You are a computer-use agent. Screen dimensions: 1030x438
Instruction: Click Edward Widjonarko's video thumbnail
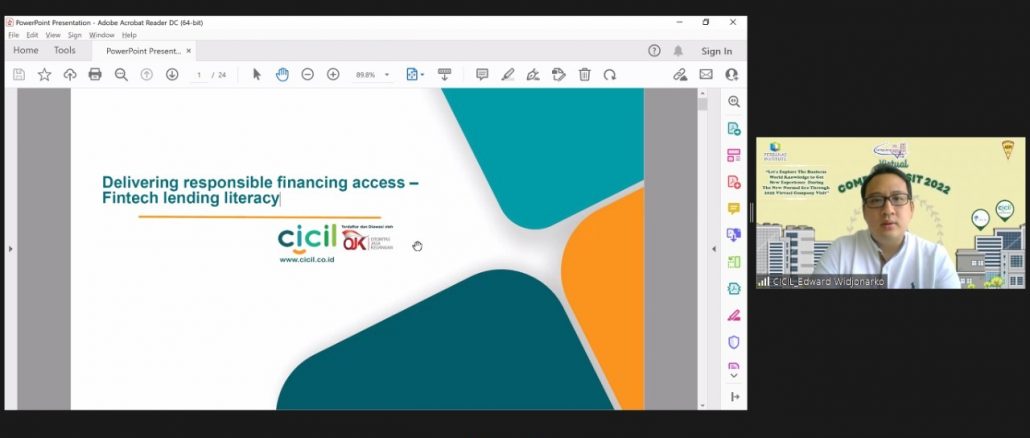890,213
